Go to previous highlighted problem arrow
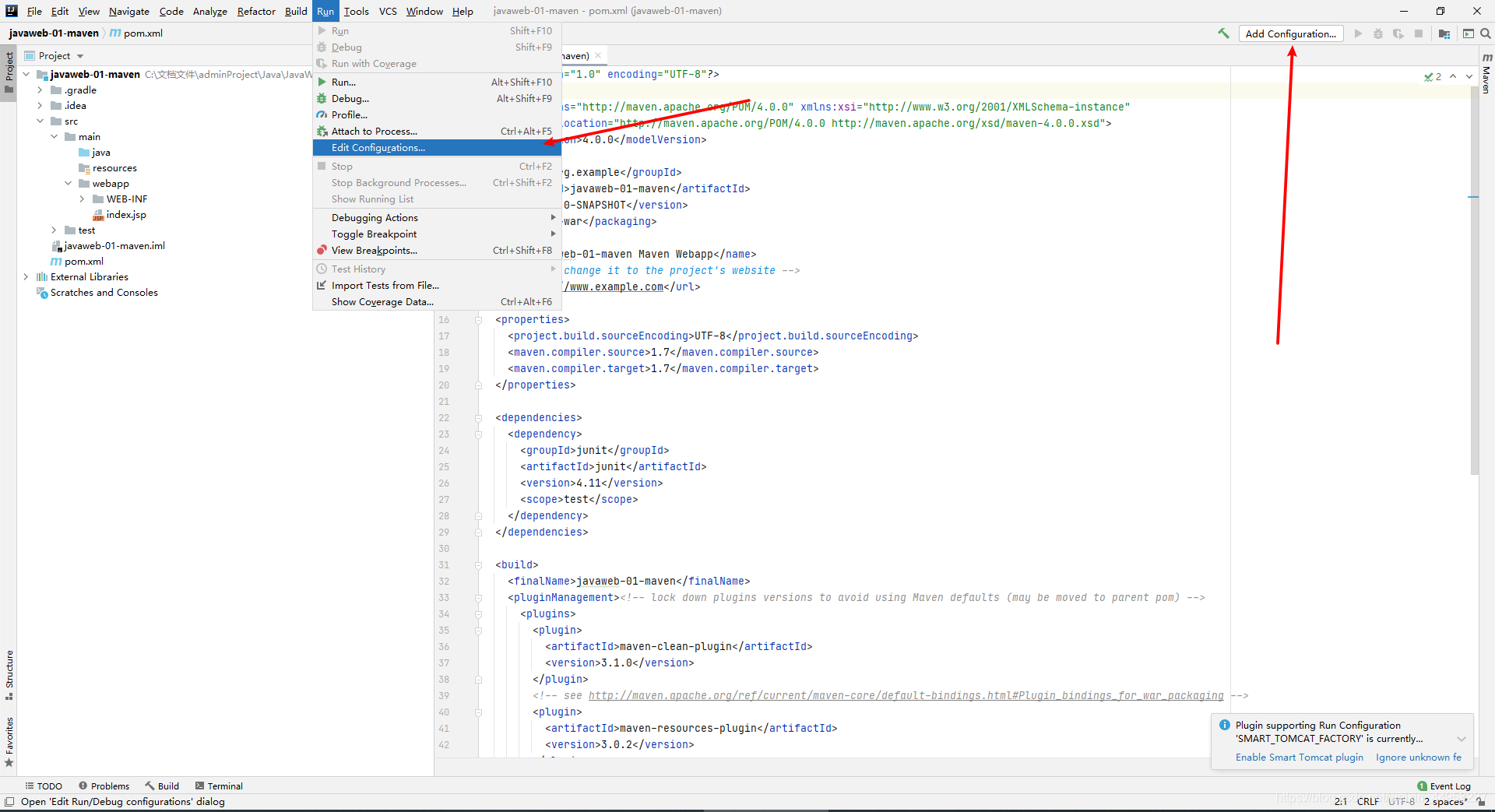This screenshot has width=1495, height=812. (x=1453, y=76)
